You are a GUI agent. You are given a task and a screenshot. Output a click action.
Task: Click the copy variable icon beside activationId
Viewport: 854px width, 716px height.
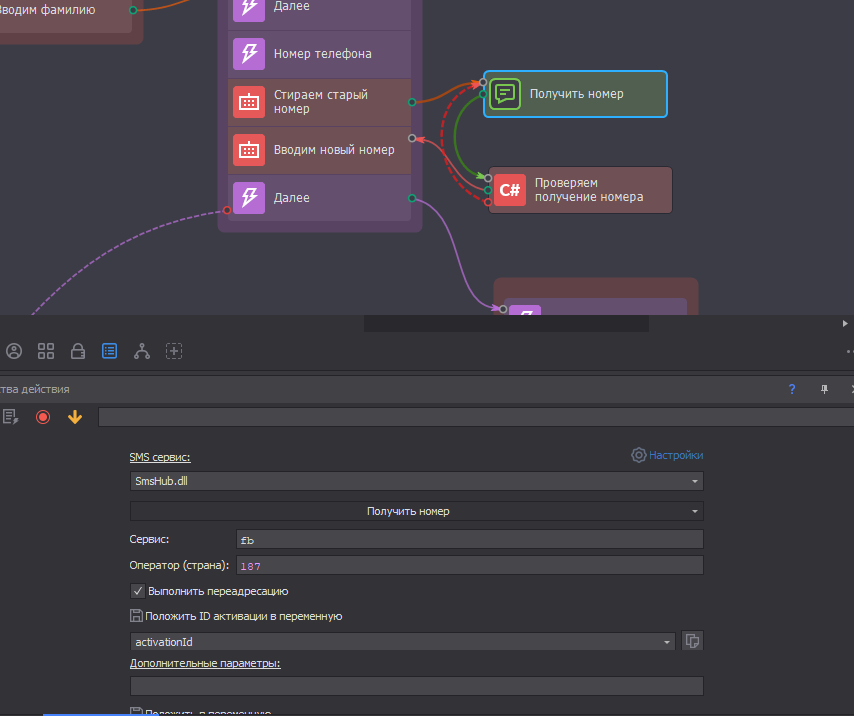(x=692, y=642)
